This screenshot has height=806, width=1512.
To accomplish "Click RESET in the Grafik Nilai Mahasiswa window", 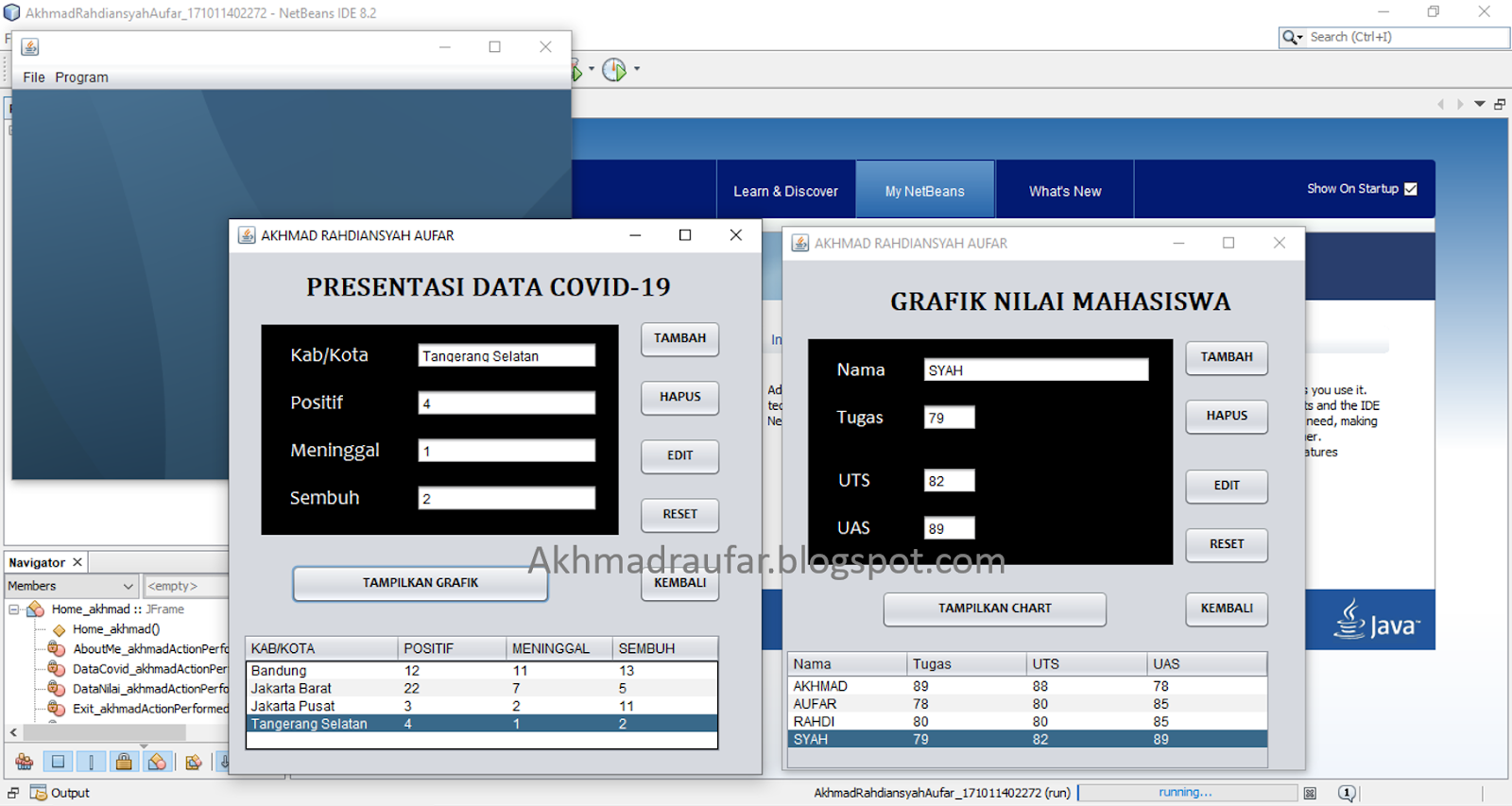I will coord(1227,544).
